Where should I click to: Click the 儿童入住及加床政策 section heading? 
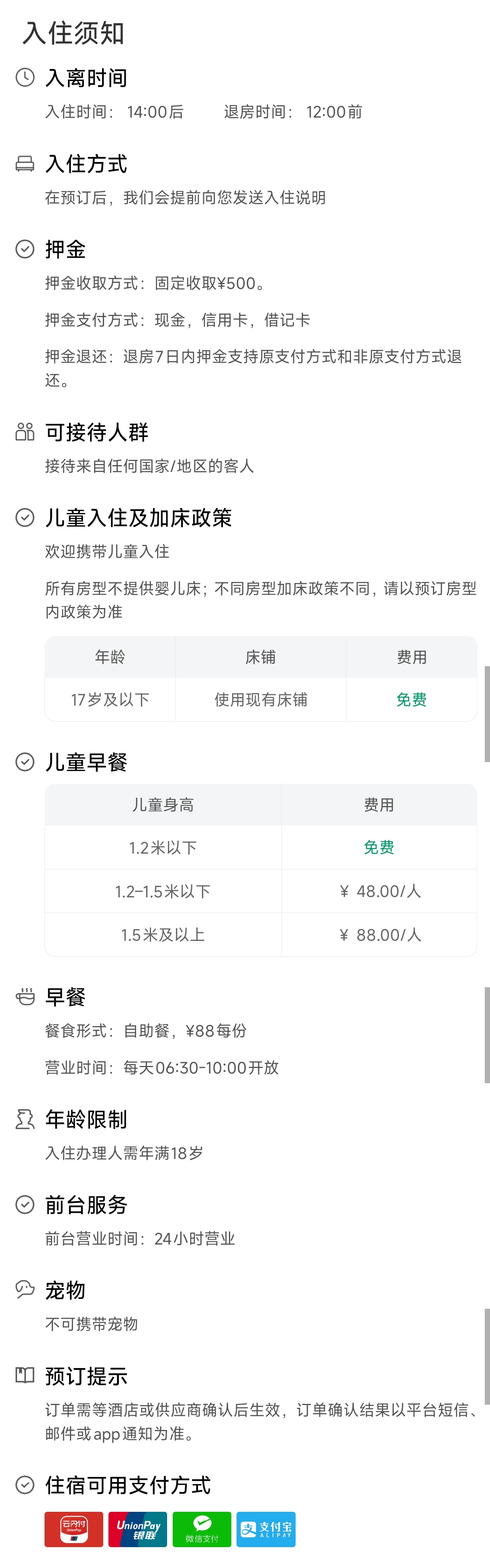(x=138, y=518)
